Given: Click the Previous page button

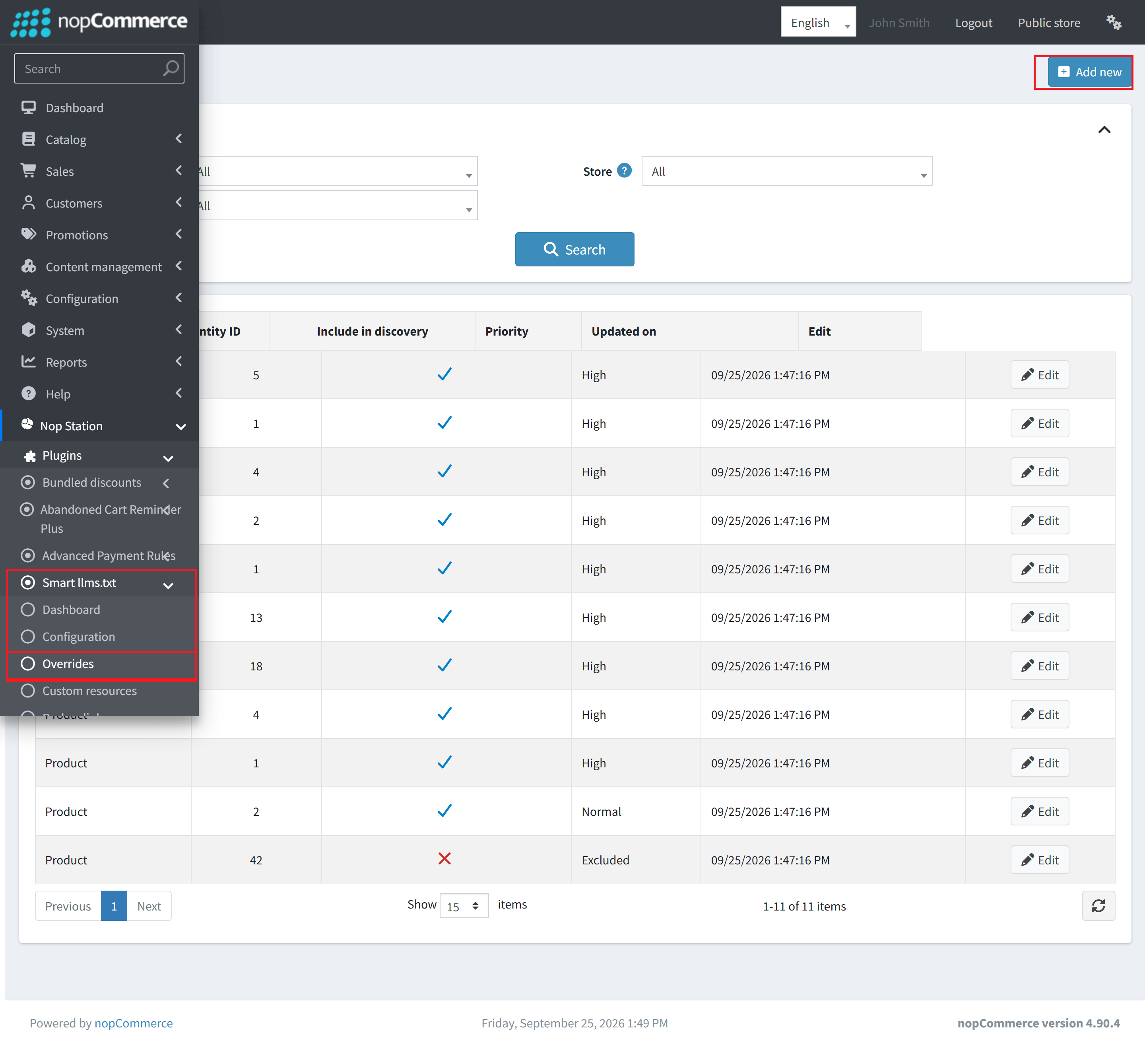Looking at the screenshot, I should click(x=68, y=906).
